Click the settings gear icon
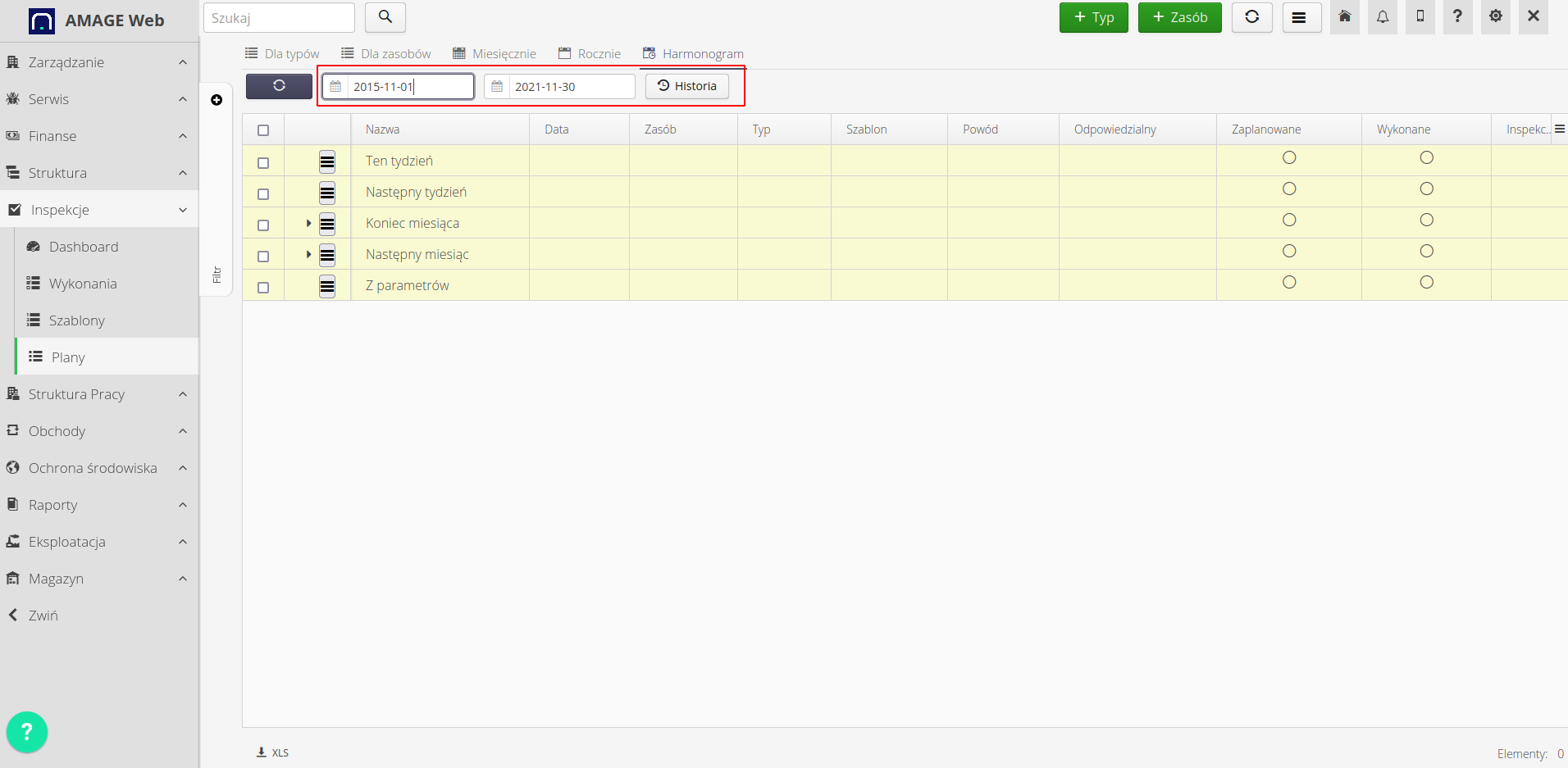The image size is (1568, 768). pyautogui.click(x=1495, y=17)
